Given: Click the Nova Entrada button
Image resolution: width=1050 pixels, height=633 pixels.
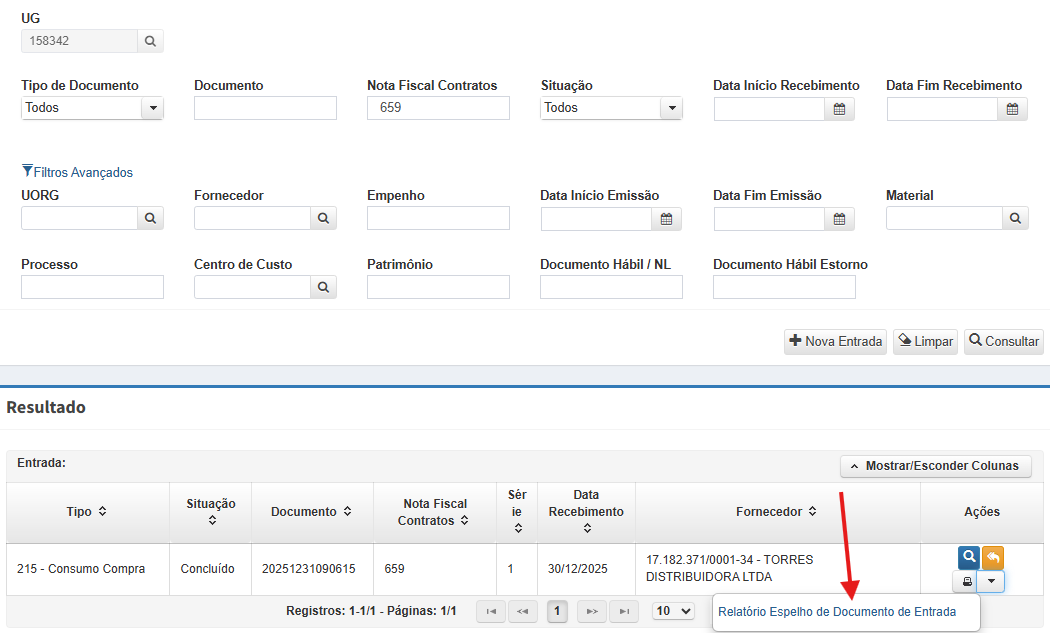Looking at the screenshot, I should tap(835, 342).
